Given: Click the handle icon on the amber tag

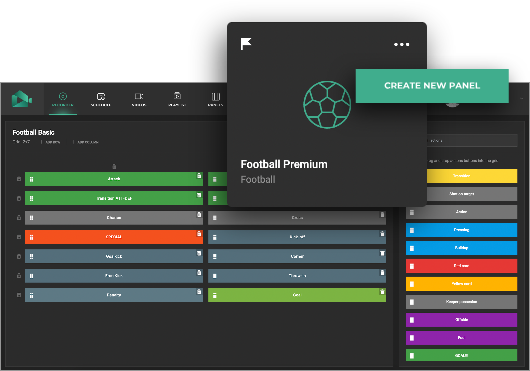Looking at the screenshot, I should click(412, 284).
